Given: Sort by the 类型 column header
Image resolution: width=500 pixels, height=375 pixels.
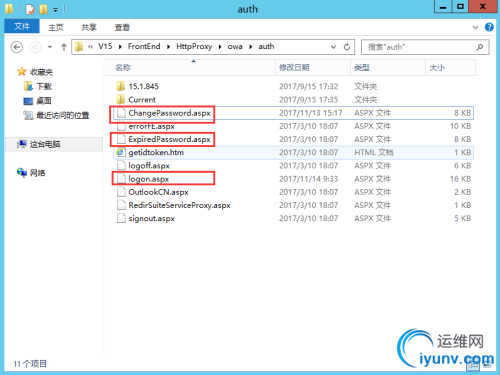Looking at the screenshot, I should click(x=388, y=68).
